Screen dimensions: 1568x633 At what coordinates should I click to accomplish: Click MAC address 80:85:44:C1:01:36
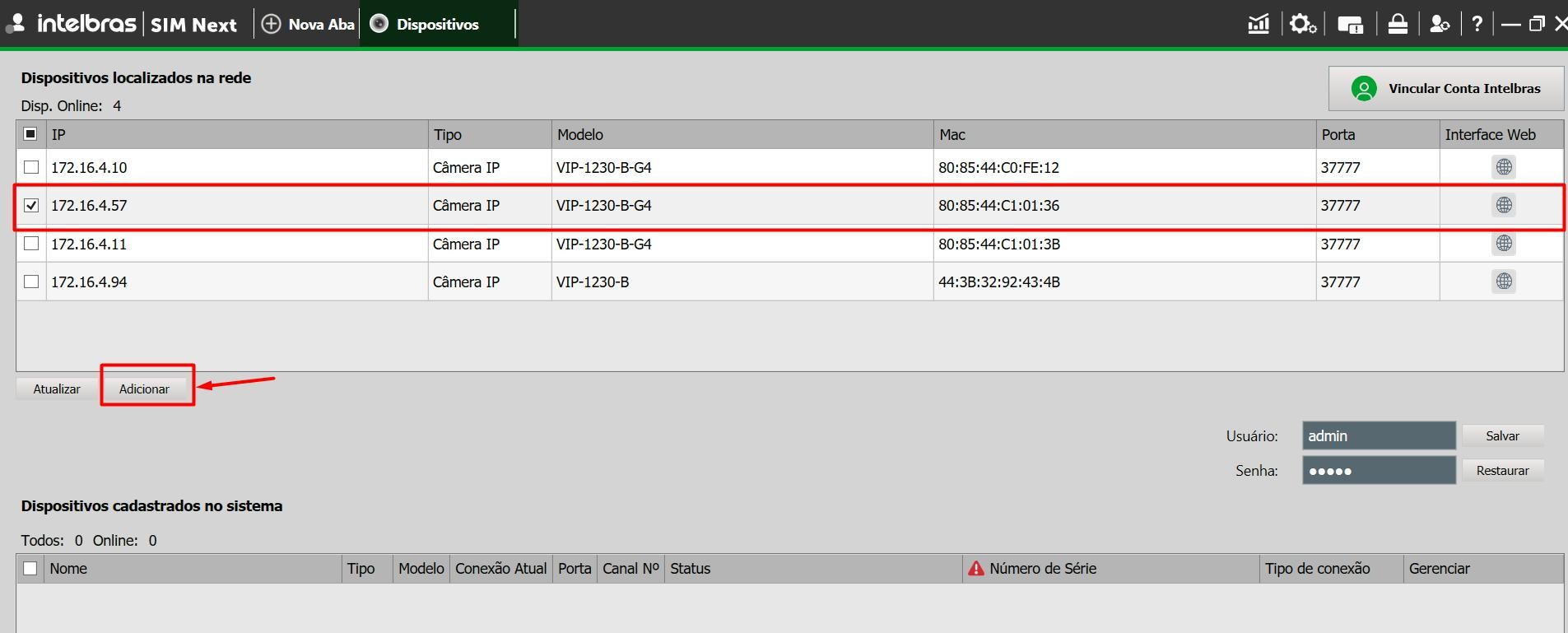point(998,205)
